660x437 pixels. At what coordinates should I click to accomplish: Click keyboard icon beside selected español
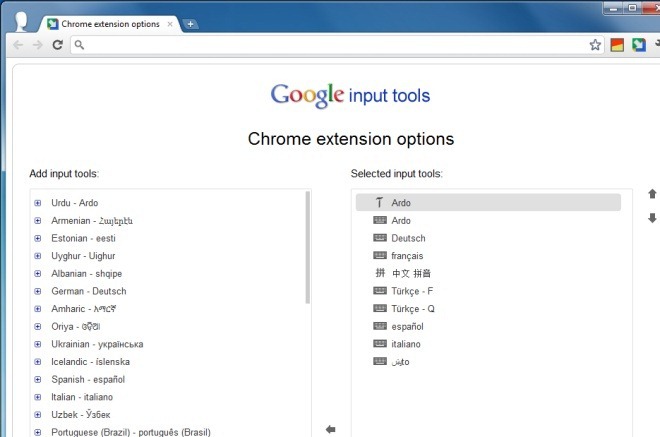click(380, 326)
